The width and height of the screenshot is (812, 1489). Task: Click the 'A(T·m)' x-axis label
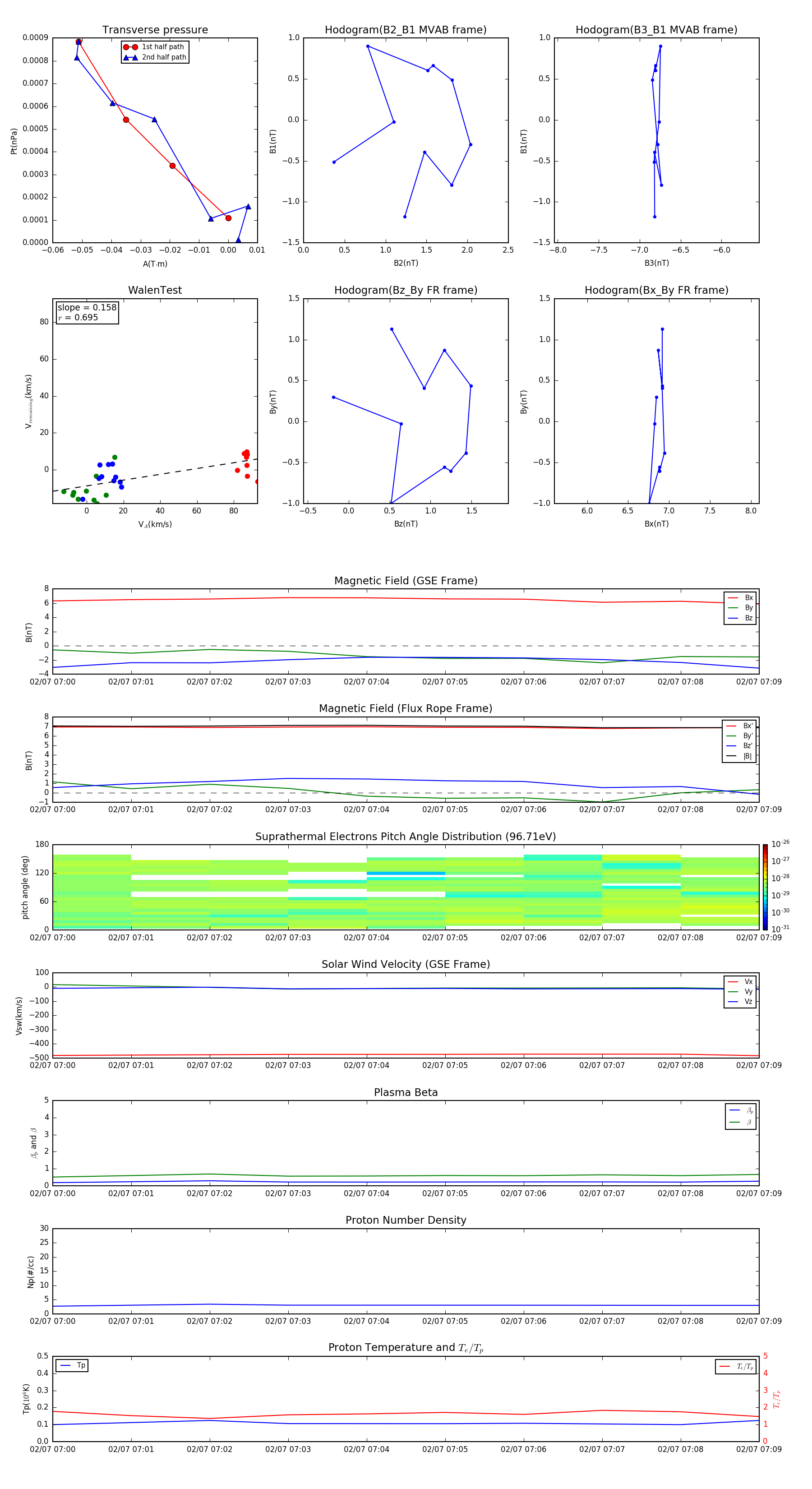[x=155, y=264]
